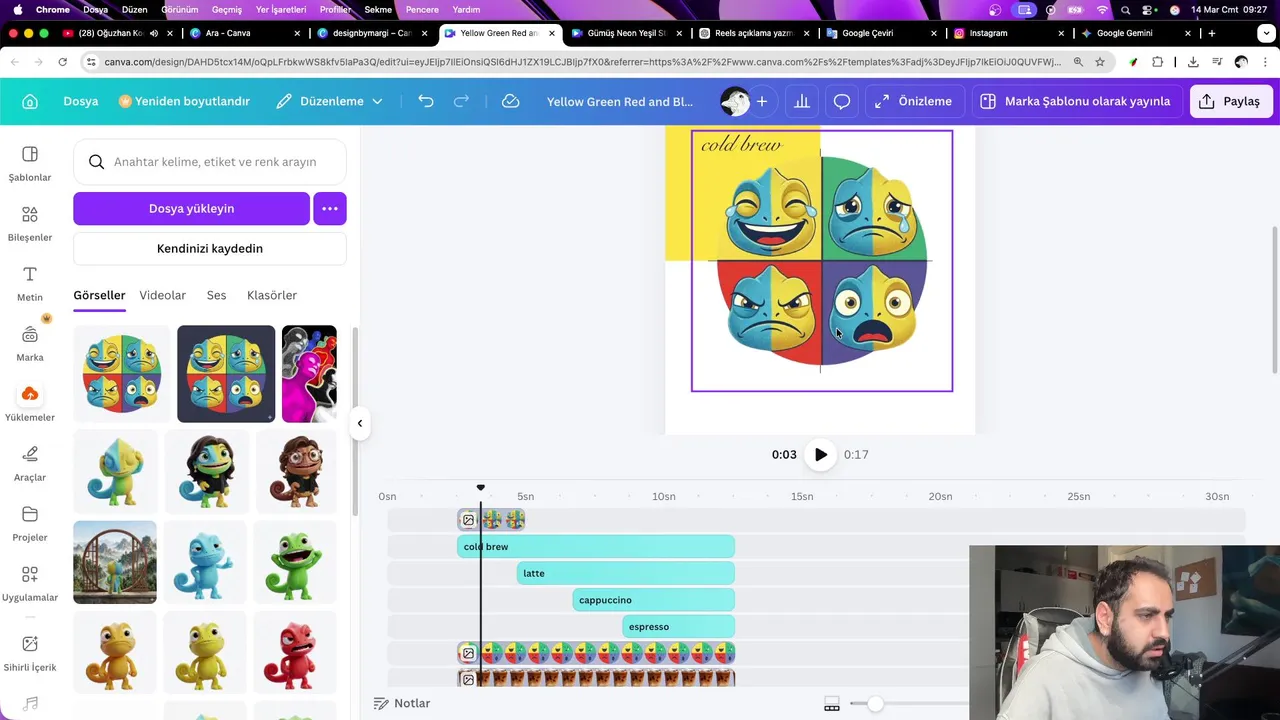Click the uploads search input field
This screenshot has width=1280, height=720.
pyautogui.click(x=210, y=161)
